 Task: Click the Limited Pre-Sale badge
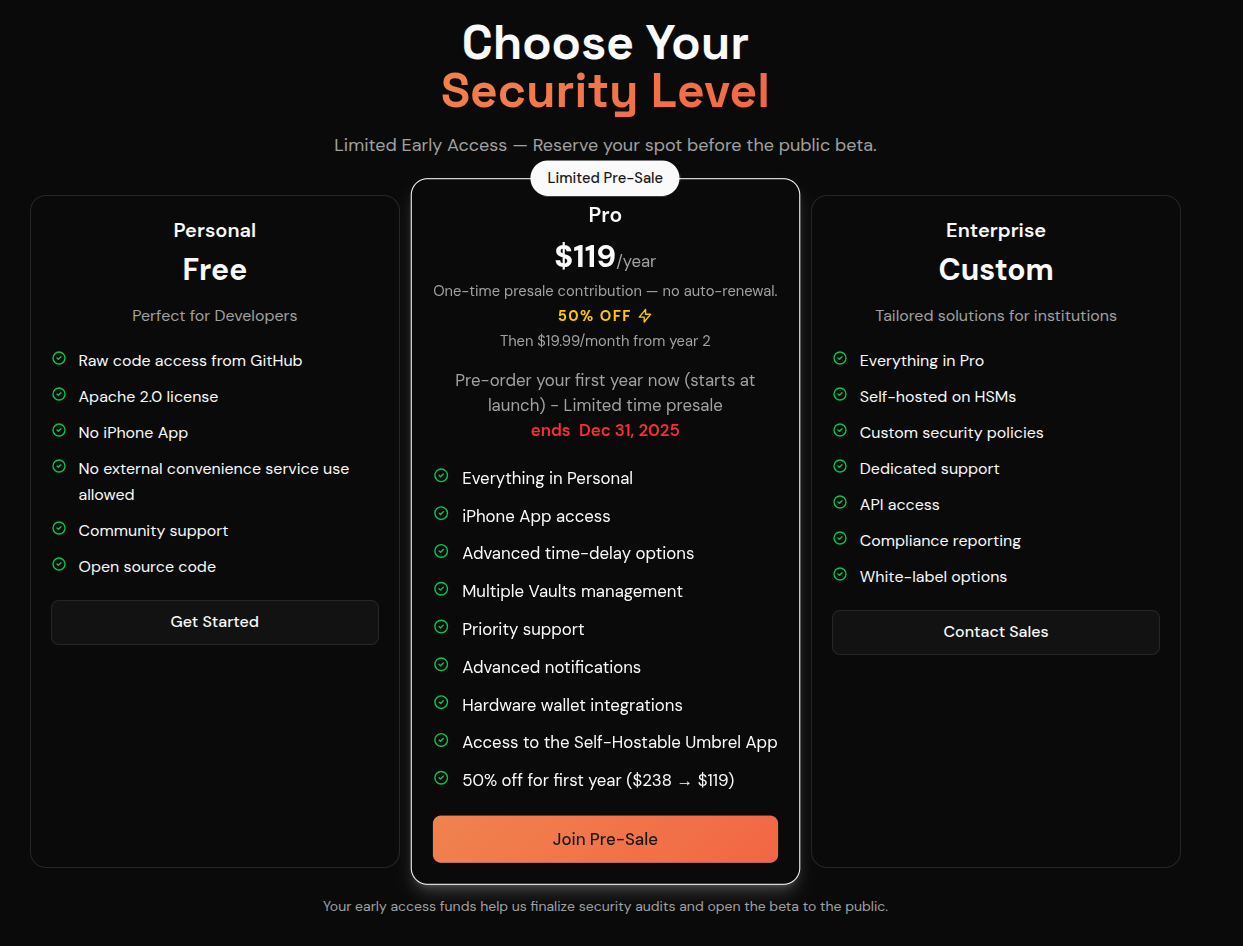pos(605,178)
